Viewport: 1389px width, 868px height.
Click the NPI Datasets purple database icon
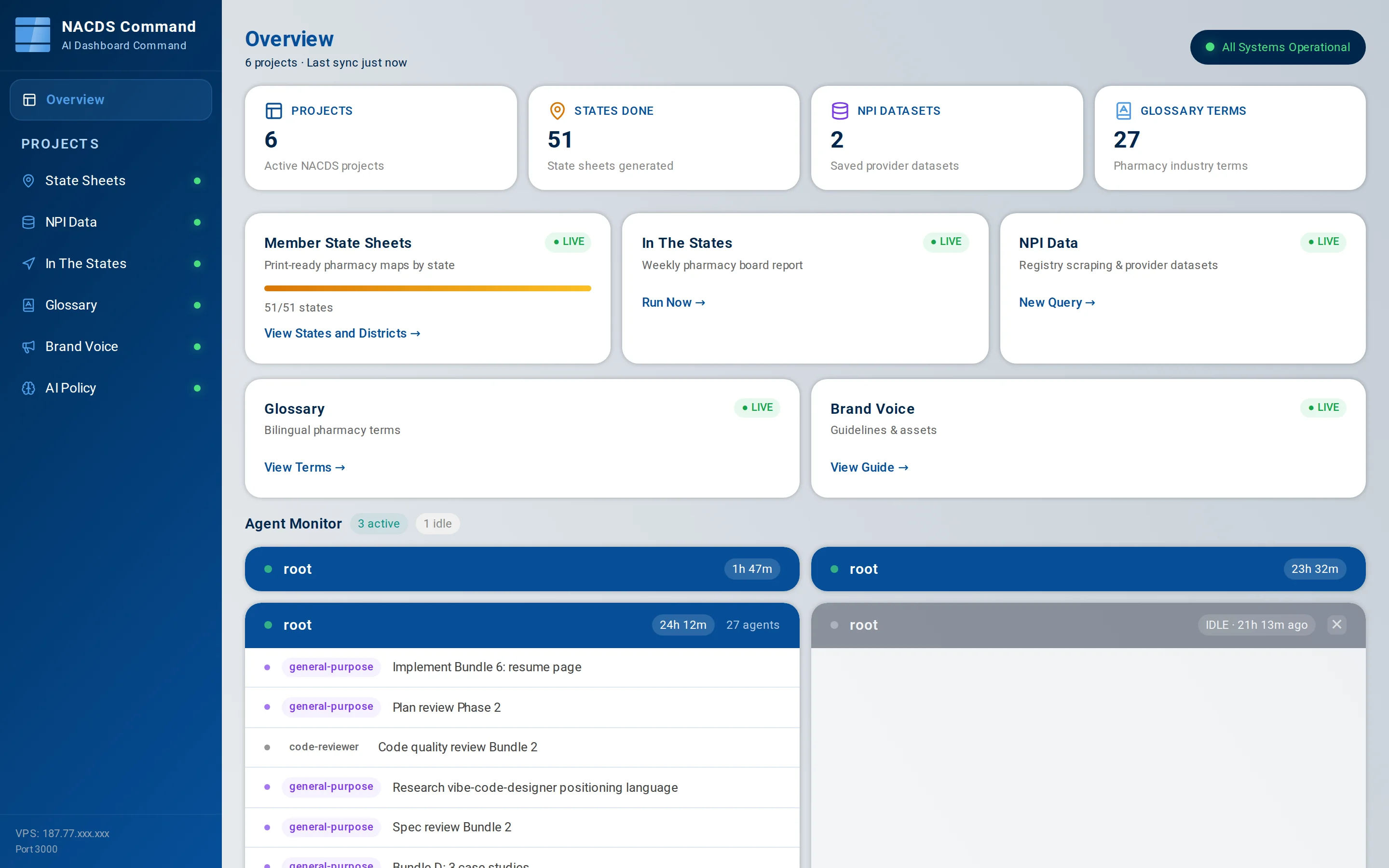pyautogui.click(x=840, y=111)
